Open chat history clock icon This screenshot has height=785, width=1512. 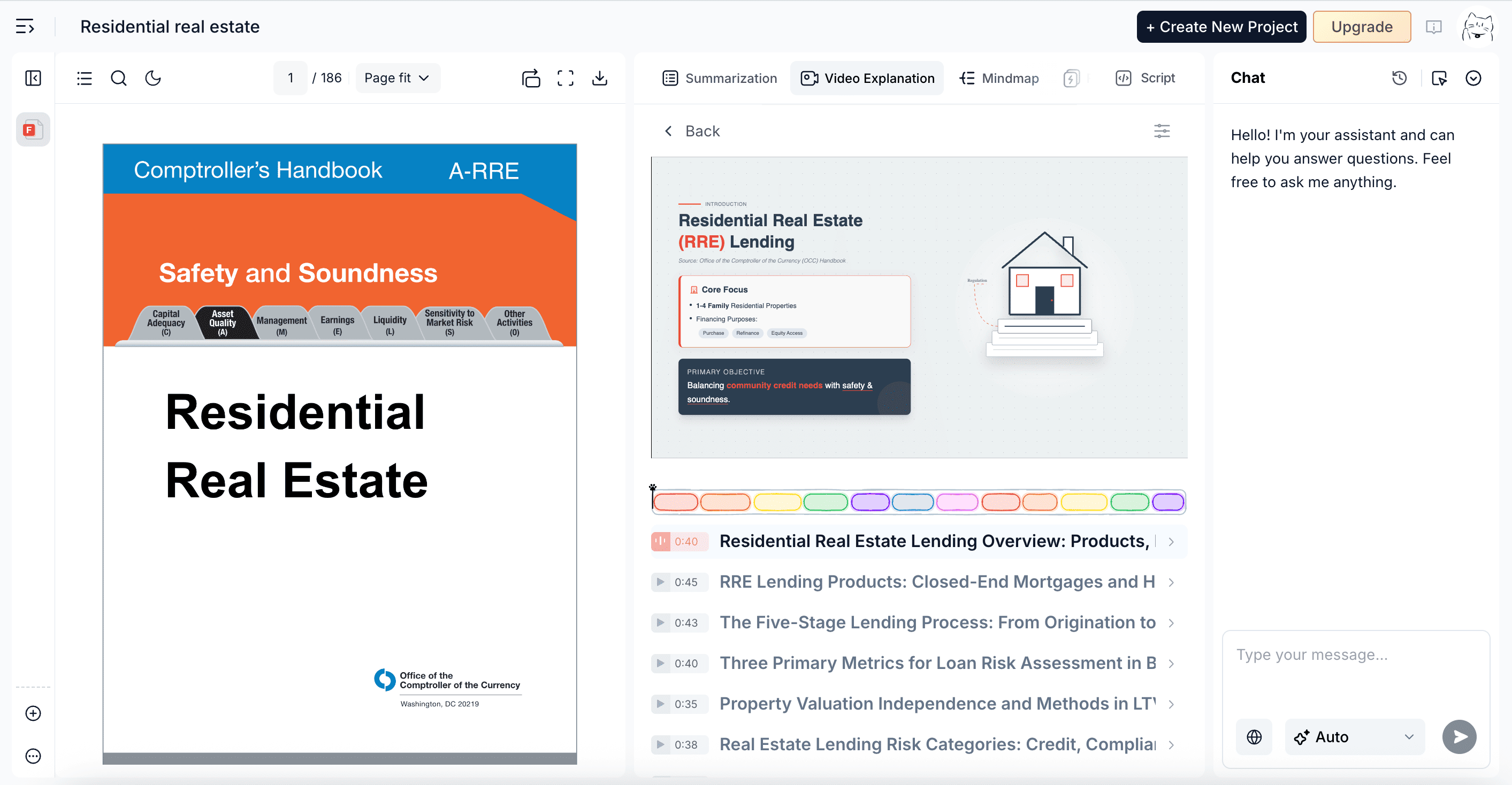click(x=1399, y=78)
